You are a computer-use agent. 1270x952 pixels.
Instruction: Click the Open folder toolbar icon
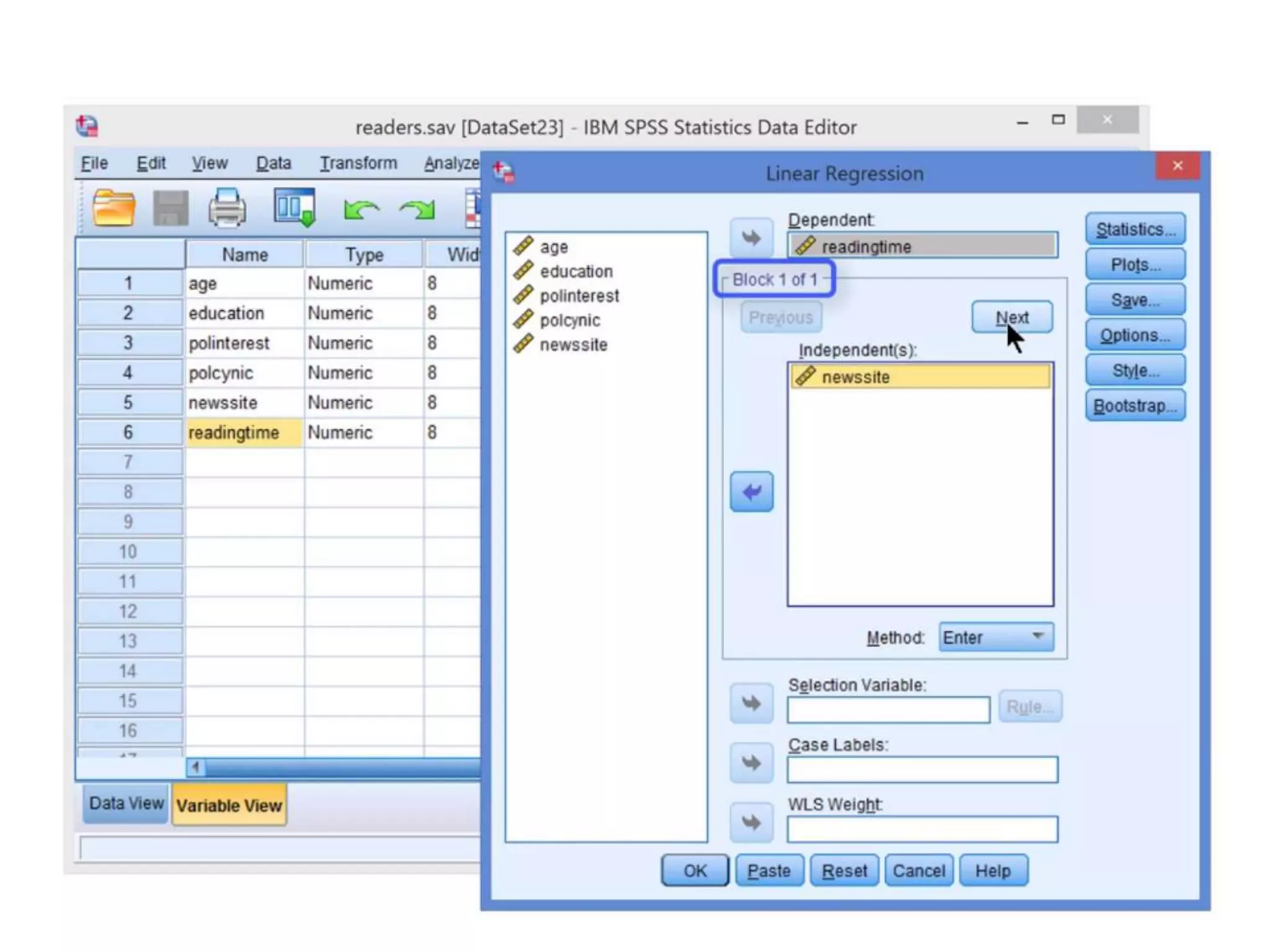coord(113,208)
